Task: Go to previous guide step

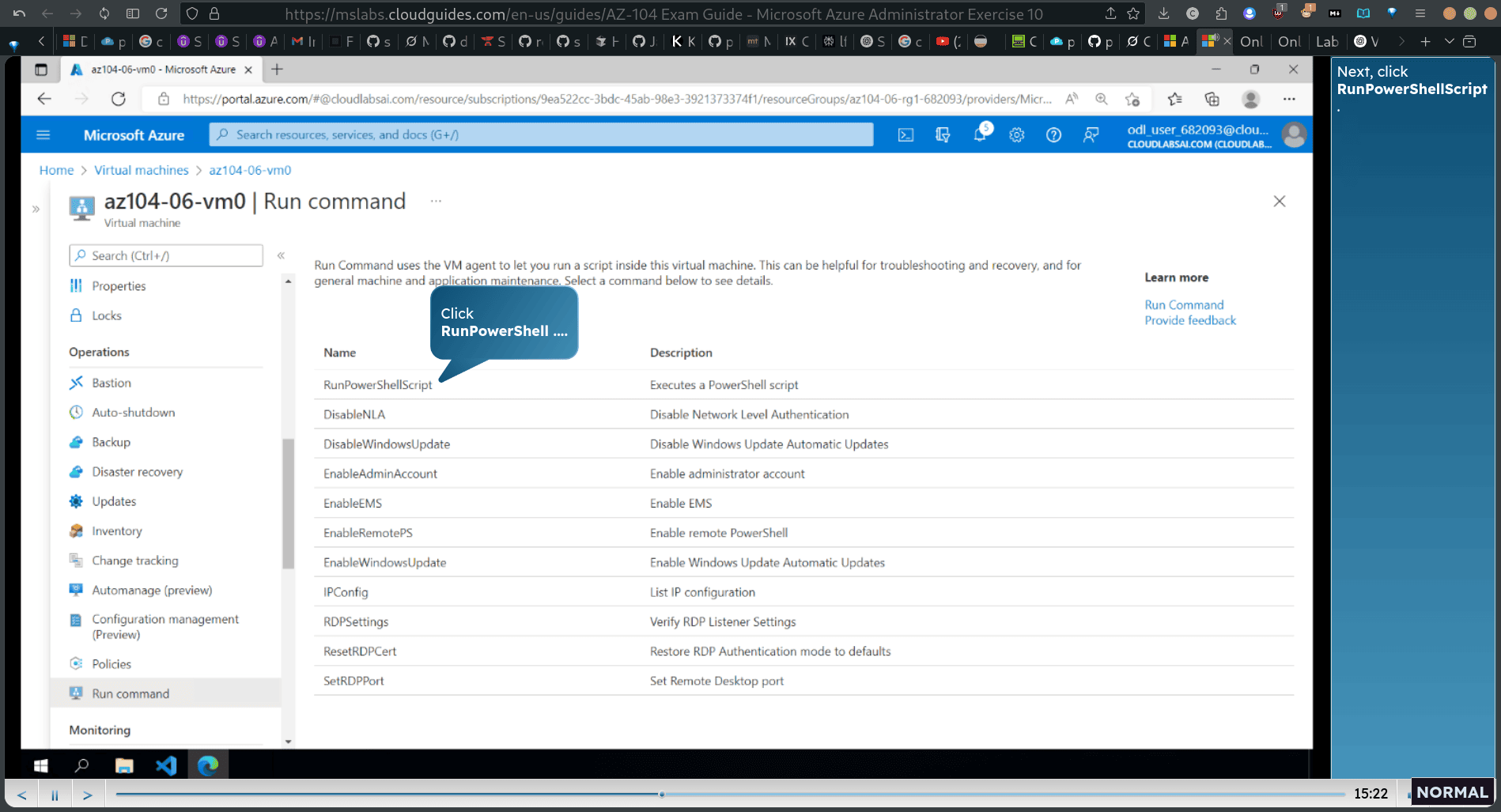Action: (21, 795)
